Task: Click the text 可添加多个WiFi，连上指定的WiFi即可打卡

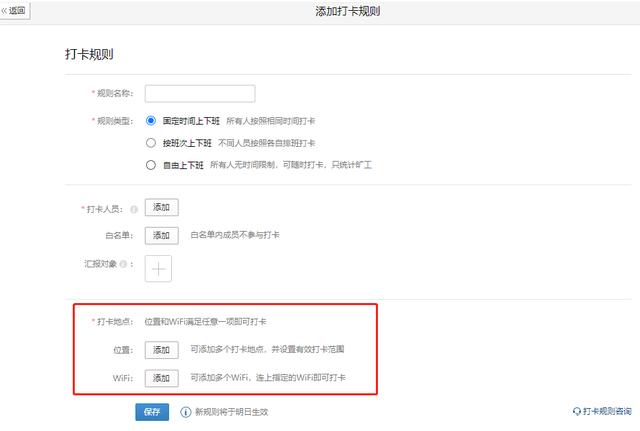Action: (268, 378)
